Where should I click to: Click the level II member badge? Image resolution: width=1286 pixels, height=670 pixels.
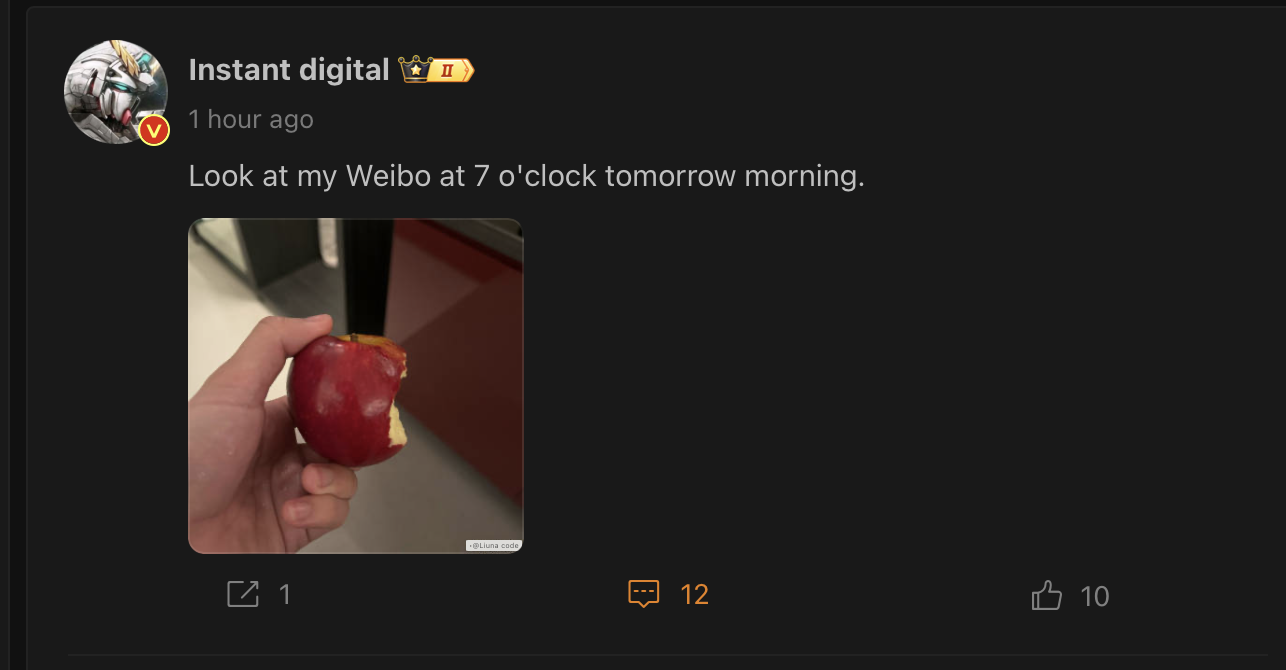(x=452, y=70)
